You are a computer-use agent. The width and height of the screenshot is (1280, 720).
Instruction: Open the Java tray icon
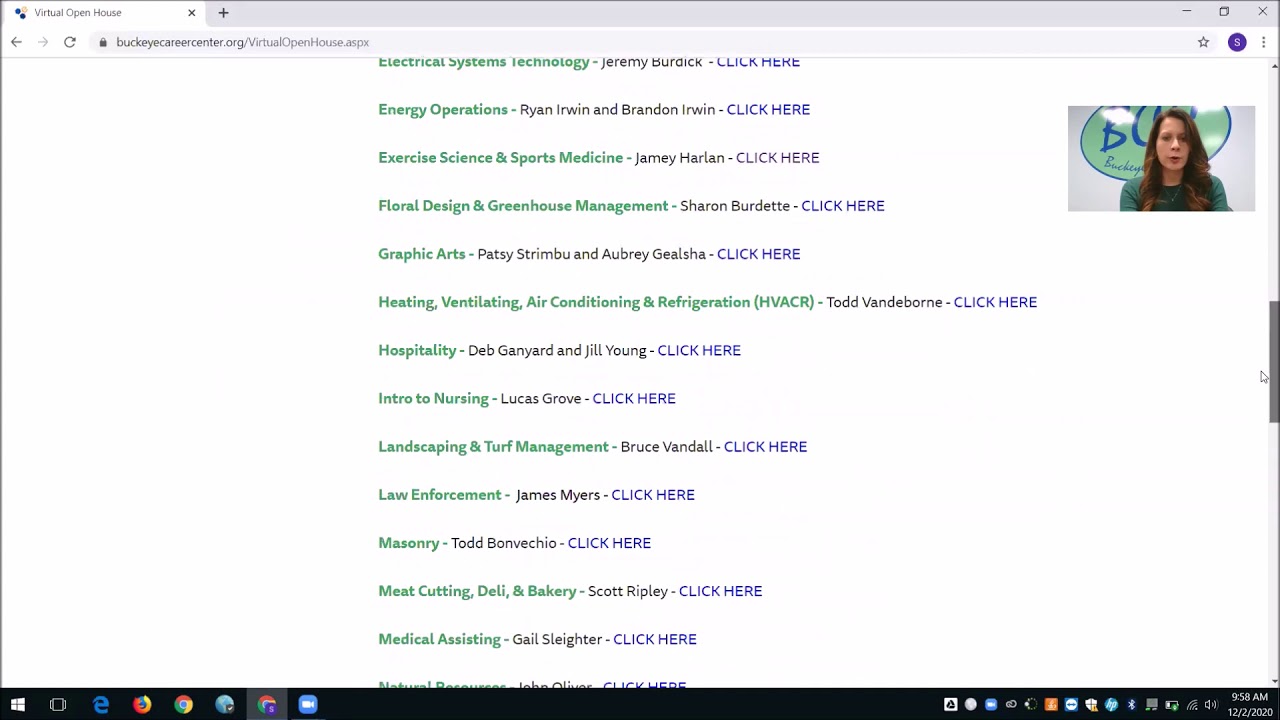click(1051, 705)
